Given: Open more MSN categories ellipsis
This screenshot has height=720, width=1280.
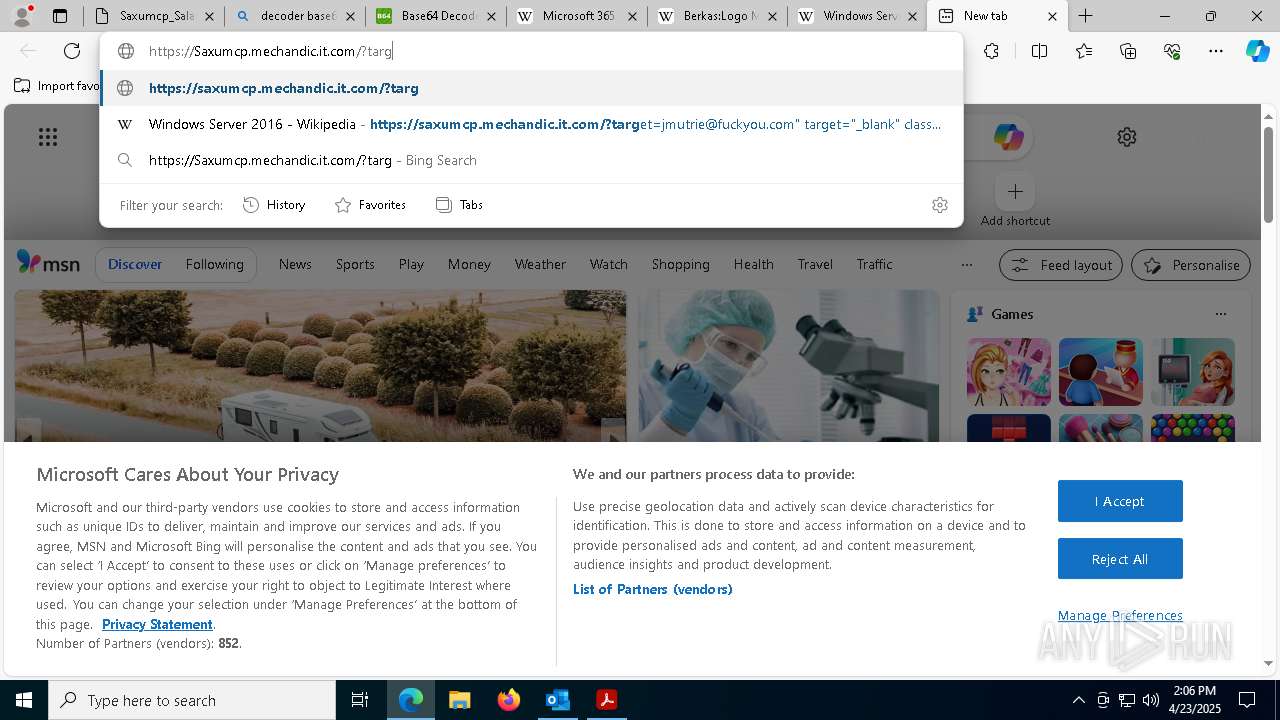Looking at the screenshot, I should [966, 265].
